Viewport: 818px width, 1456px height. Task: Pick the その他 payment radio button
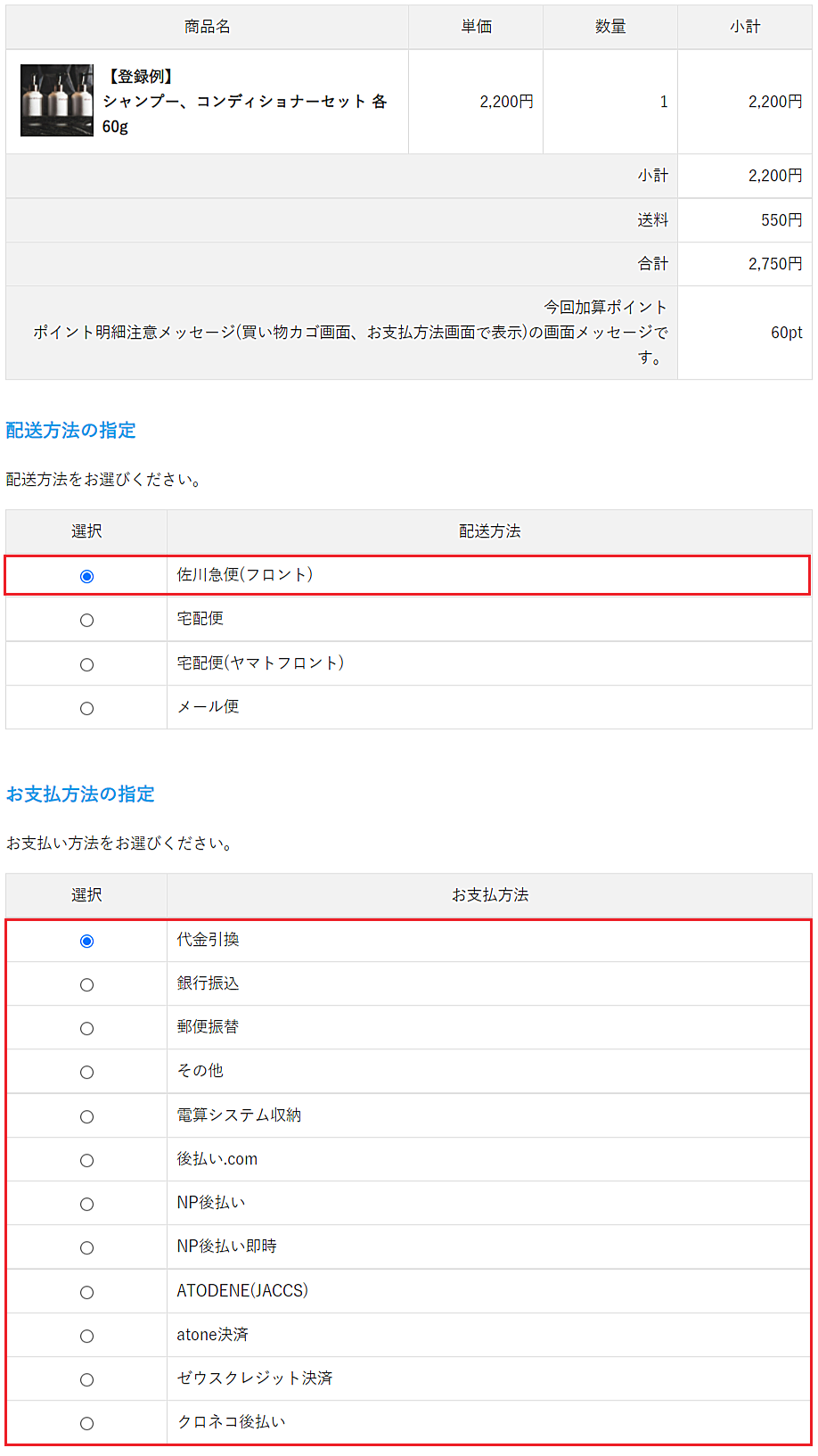point(86,1072)
